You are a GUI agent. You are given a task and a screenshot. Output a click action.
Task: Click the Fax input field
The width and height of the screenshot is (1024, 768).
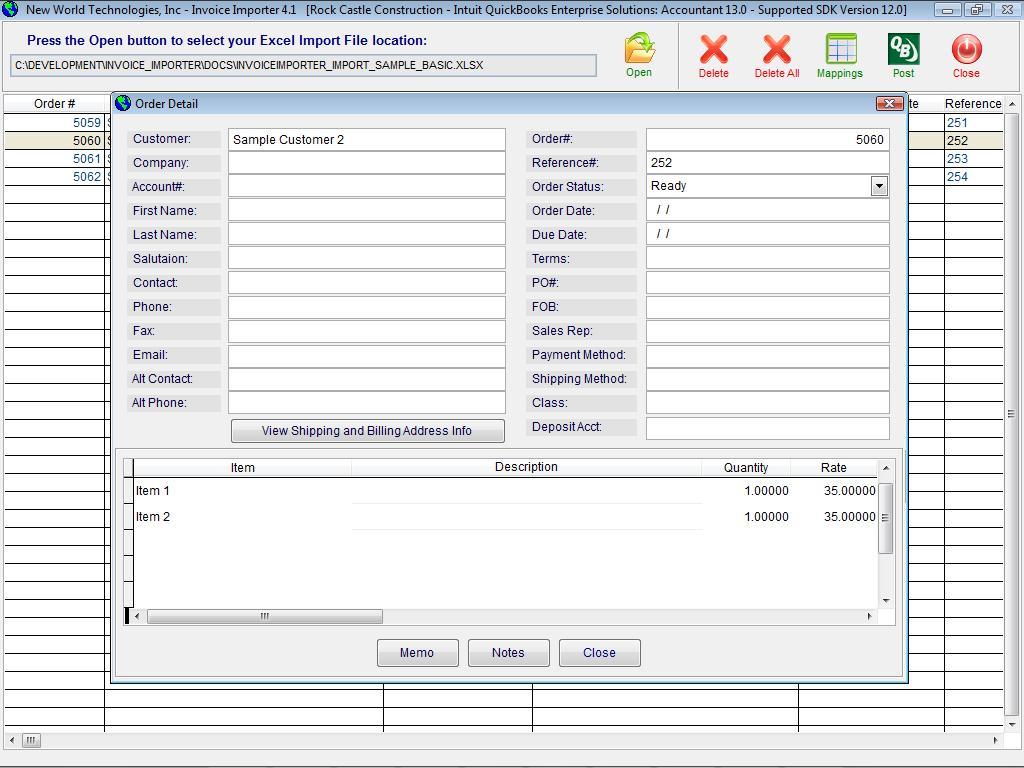coord(366,331)
